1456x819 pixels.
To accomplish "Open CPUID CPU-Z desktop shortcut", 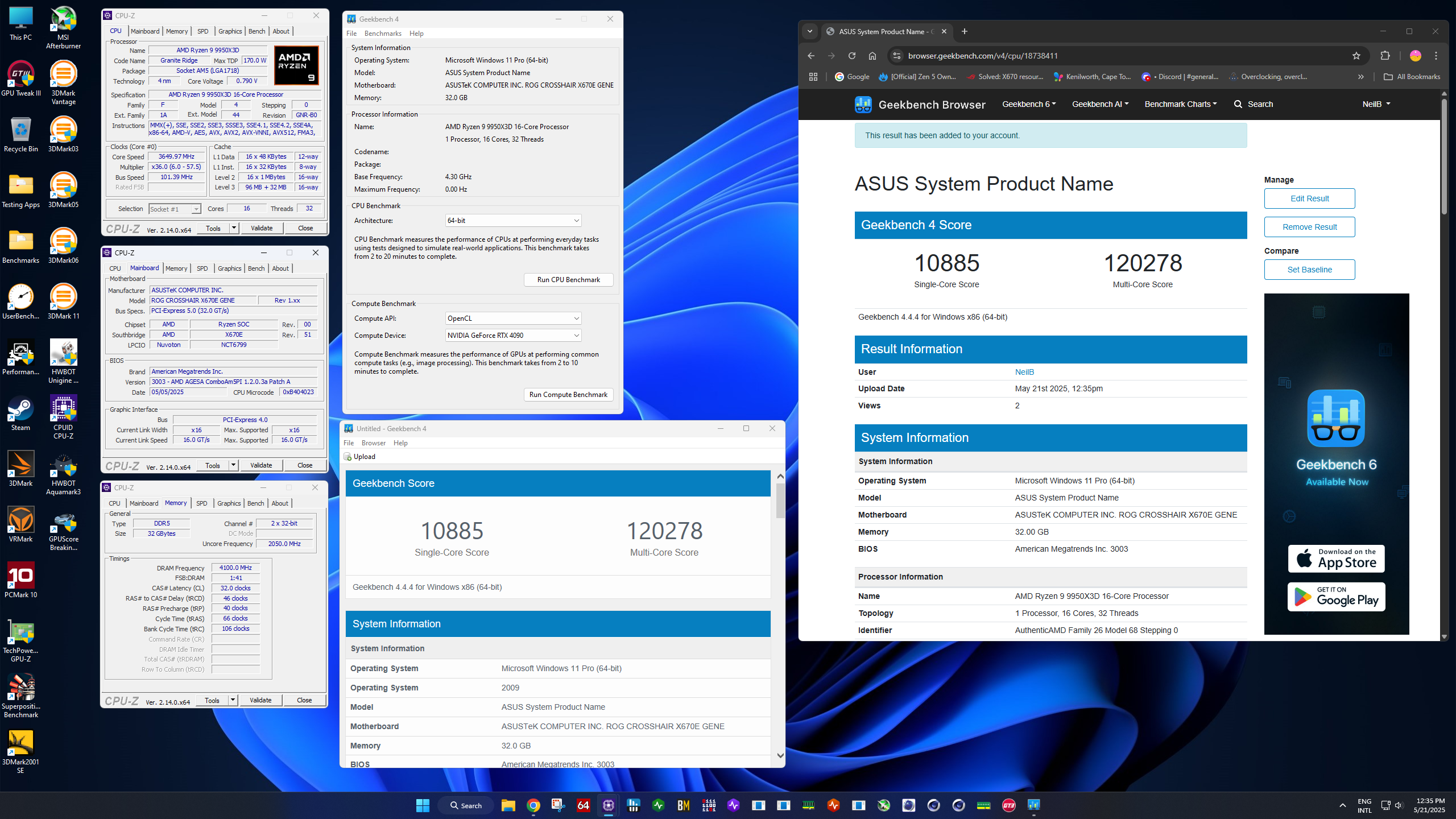I will (x=63, y=417).
